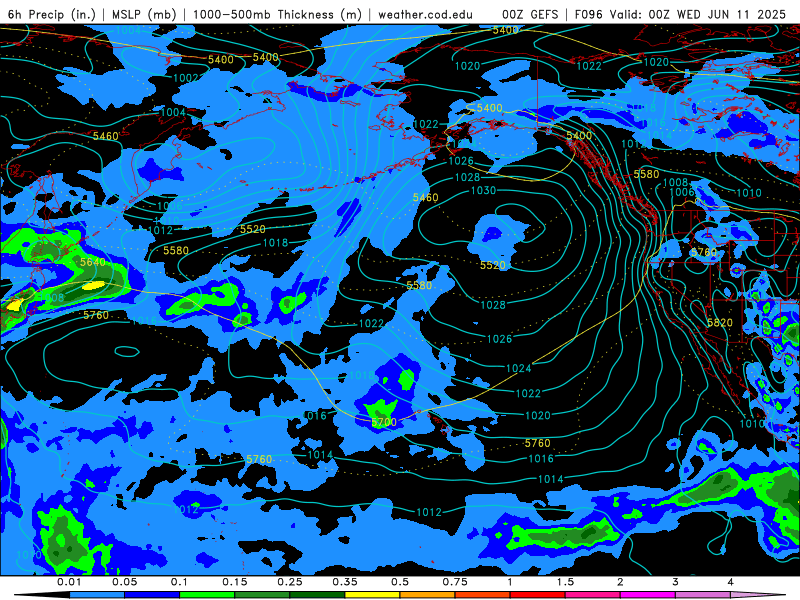Click the 1002 isobar label
This screenshot has width=800, height=600.
tap(186, 78)
